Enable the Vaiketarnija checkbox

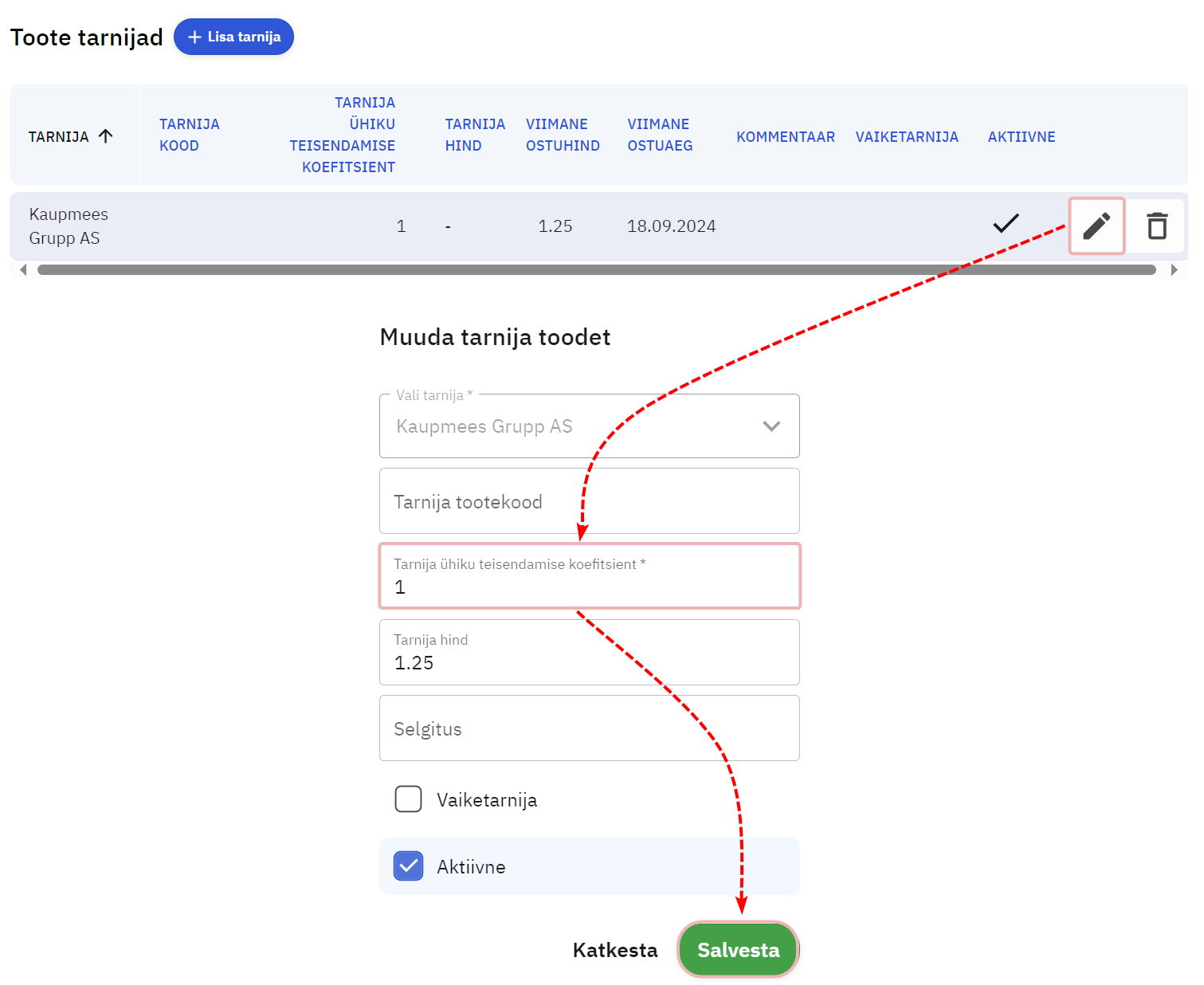tap(409, 799)
